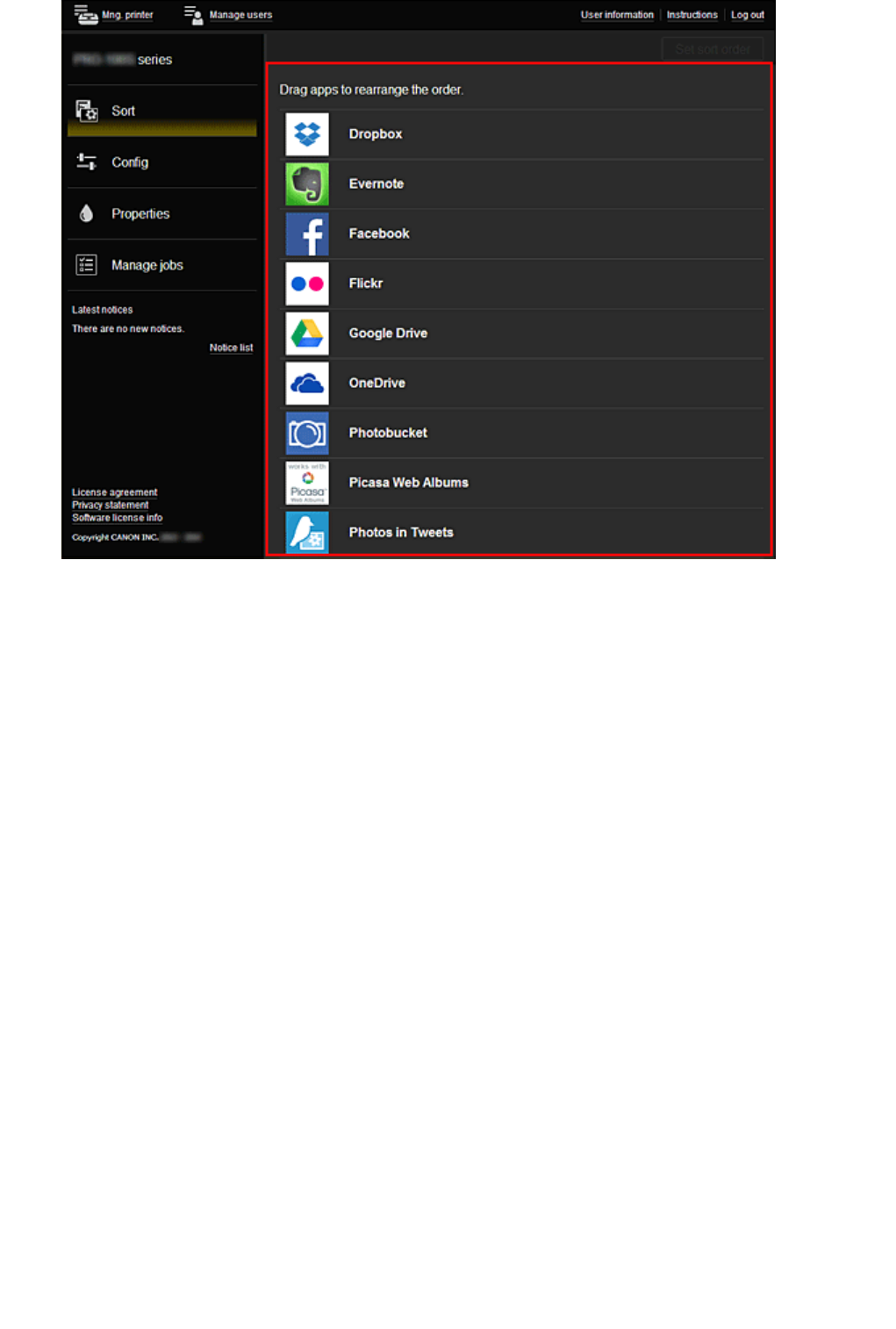Open Manage users in top bar
896x1329 pixels.
pos(228,15)
